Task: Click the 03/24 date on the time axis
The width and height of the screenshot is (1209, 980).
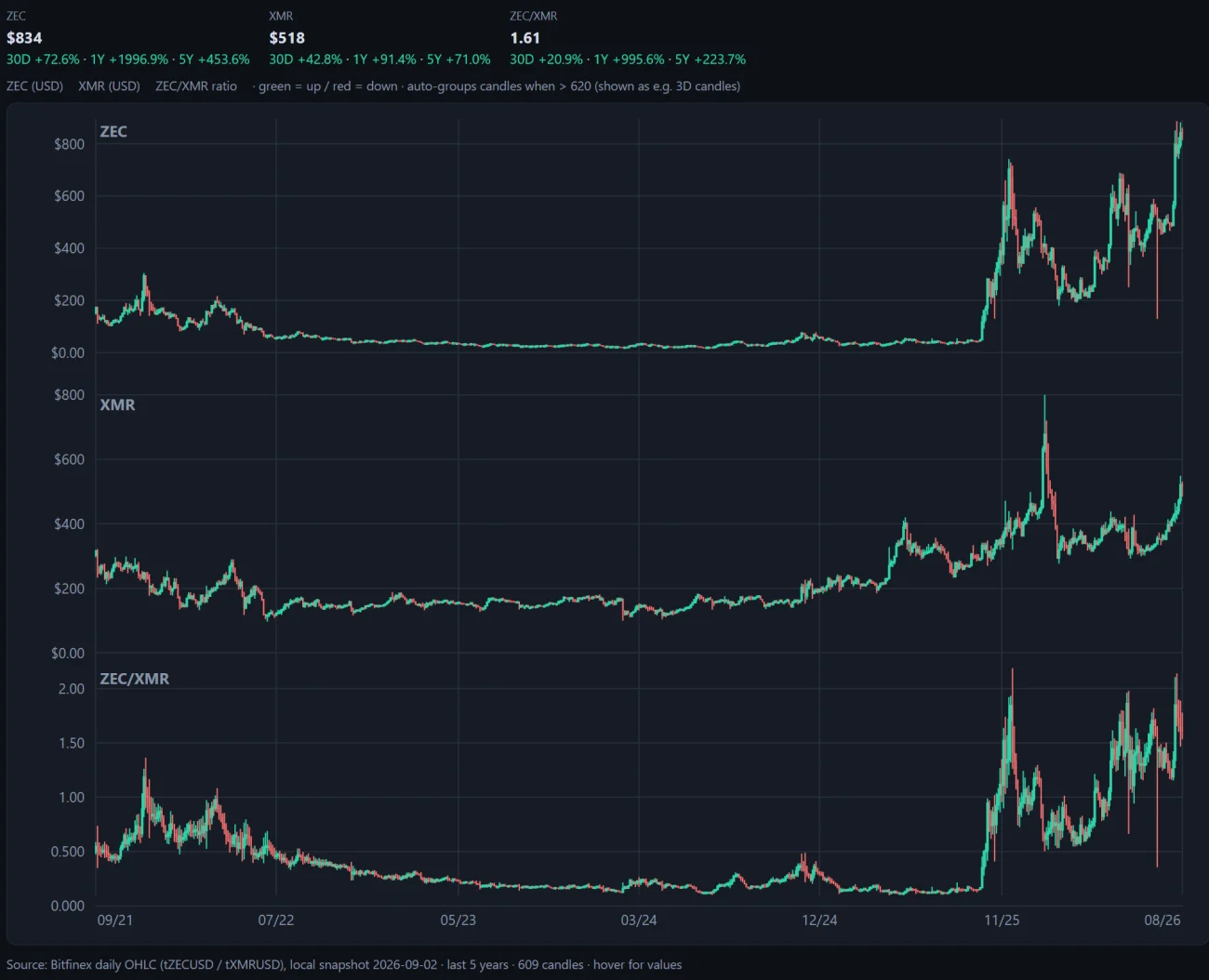Action: (639, 920)
